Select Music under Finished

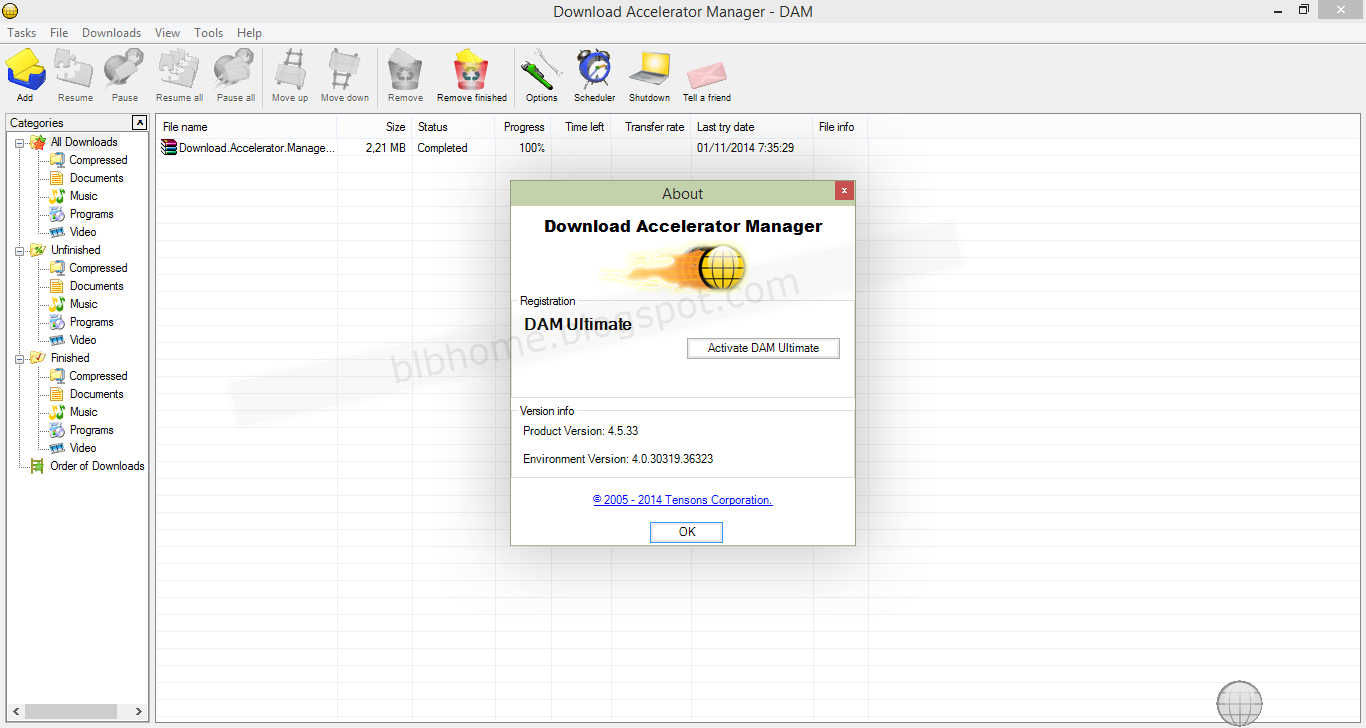pos(83,412)
